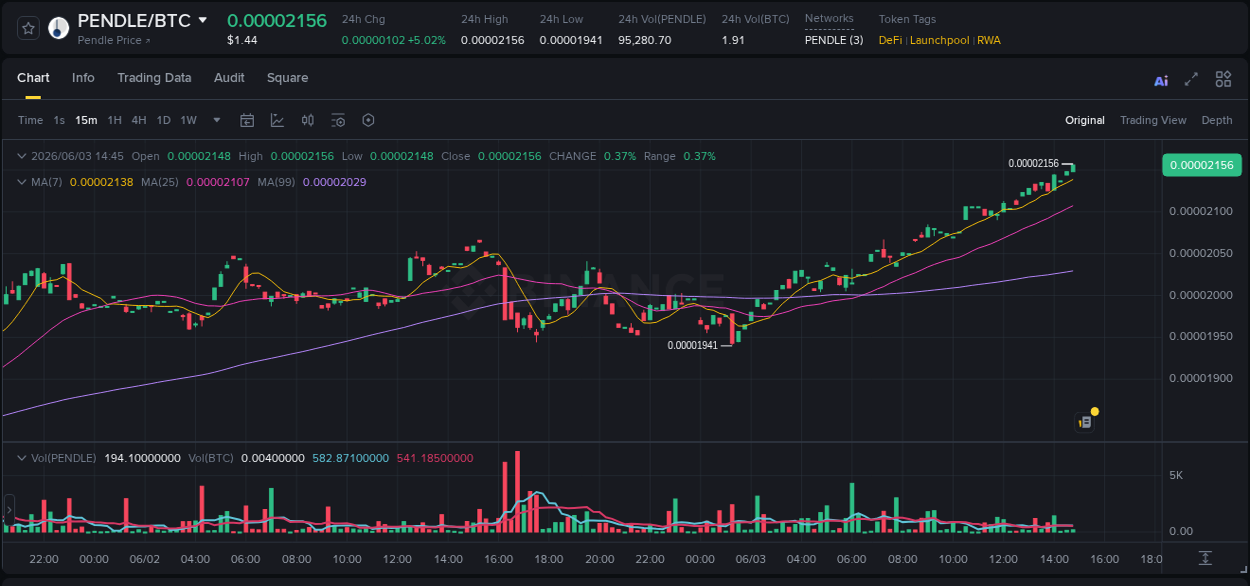Select the 4H interval
Screen dimensions: 1250x586
pos(139,120)
